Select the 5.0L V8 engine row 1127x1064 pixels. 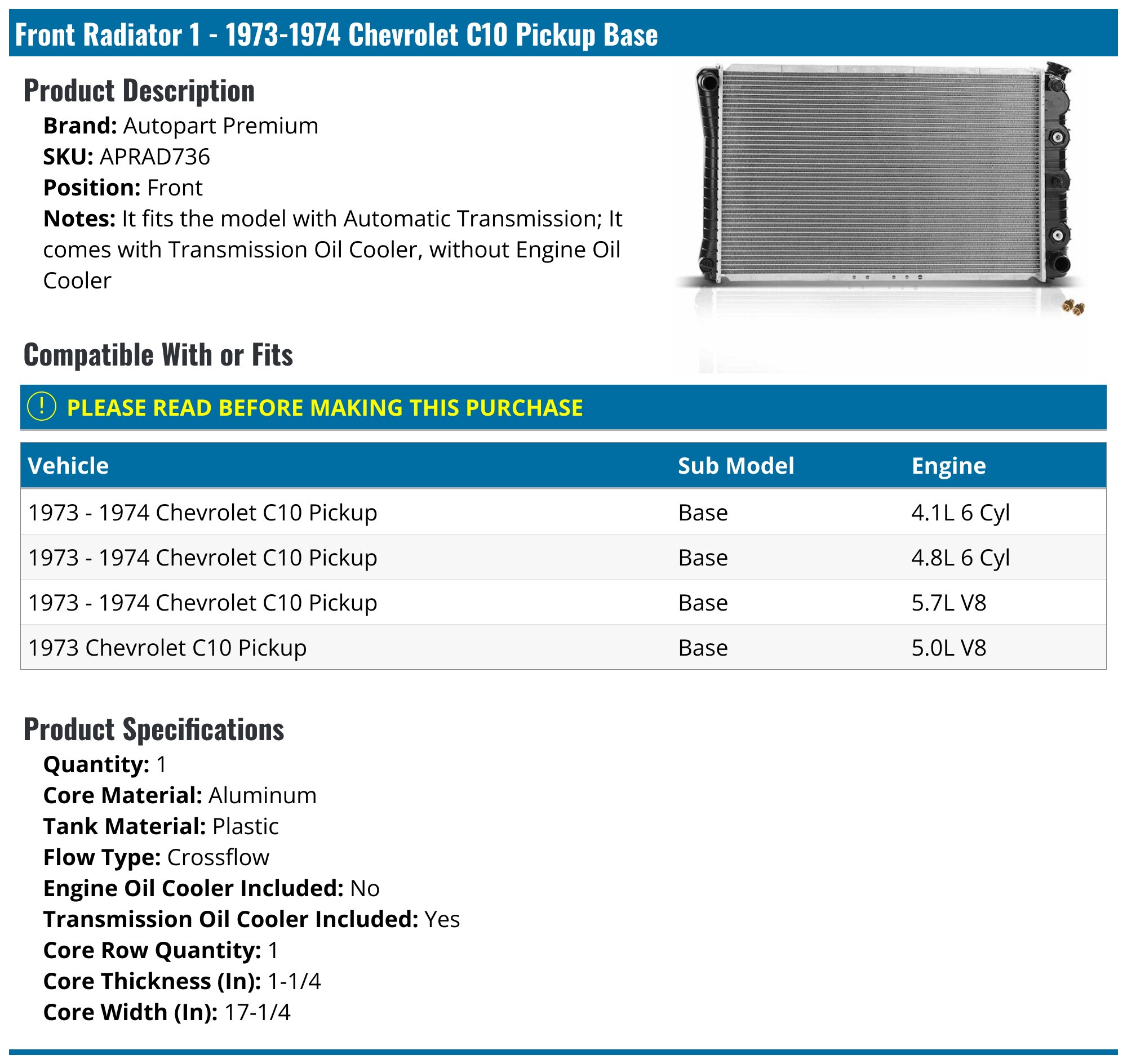[563, 647]
